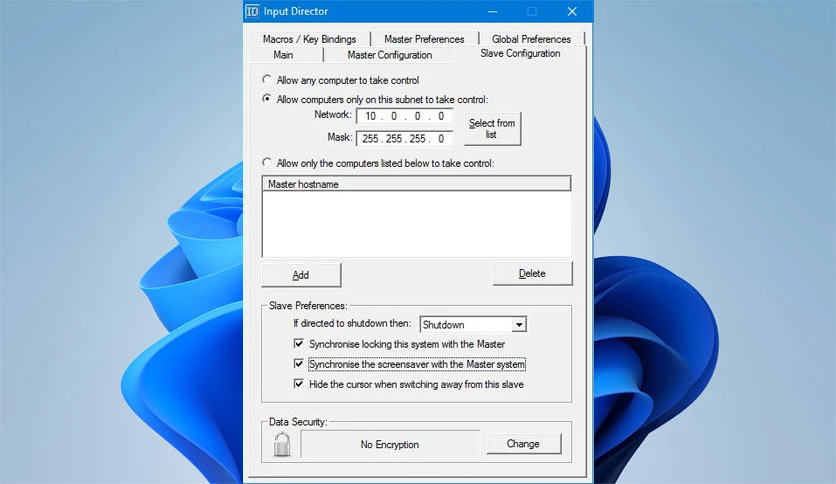Switch to the Master Configuration tab
The width and height of the screenshot is (836, 484).
(390, 55)
